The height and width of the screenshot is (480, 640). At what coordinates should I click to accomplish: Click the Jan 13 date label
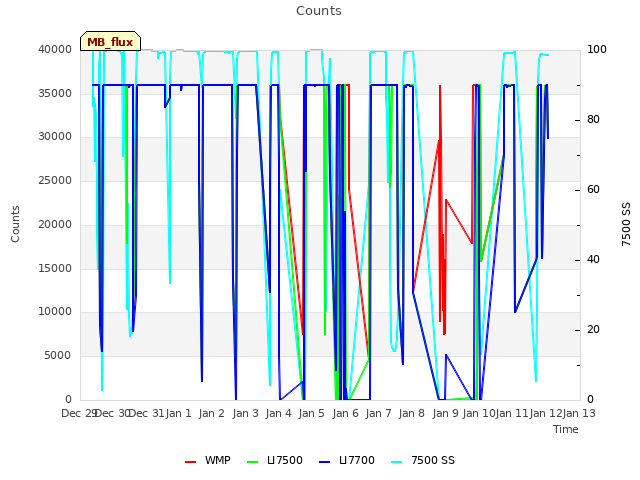click(x=579, y=413)
